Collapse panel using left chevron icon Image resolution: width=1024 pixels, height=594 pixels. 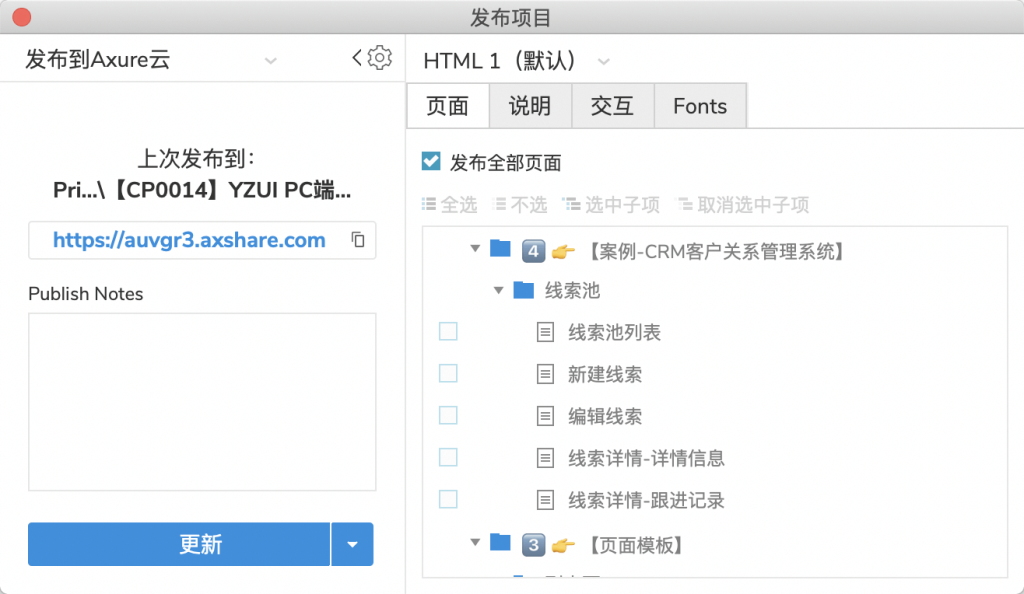(x=357, y=58)
